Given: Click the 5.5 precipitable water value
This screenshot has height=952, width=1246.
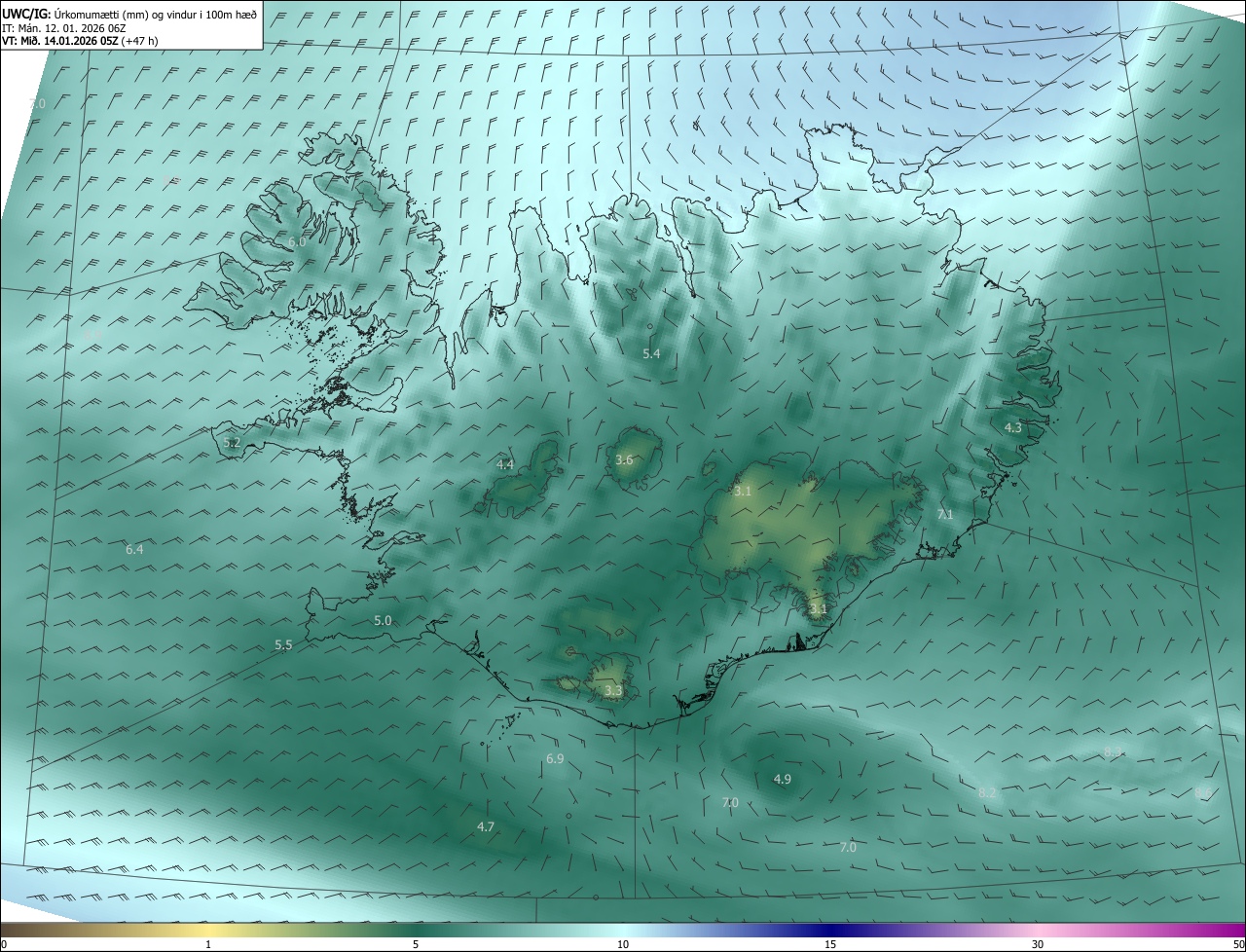Looking at the screenshot, I should click(x=283, y=644).
